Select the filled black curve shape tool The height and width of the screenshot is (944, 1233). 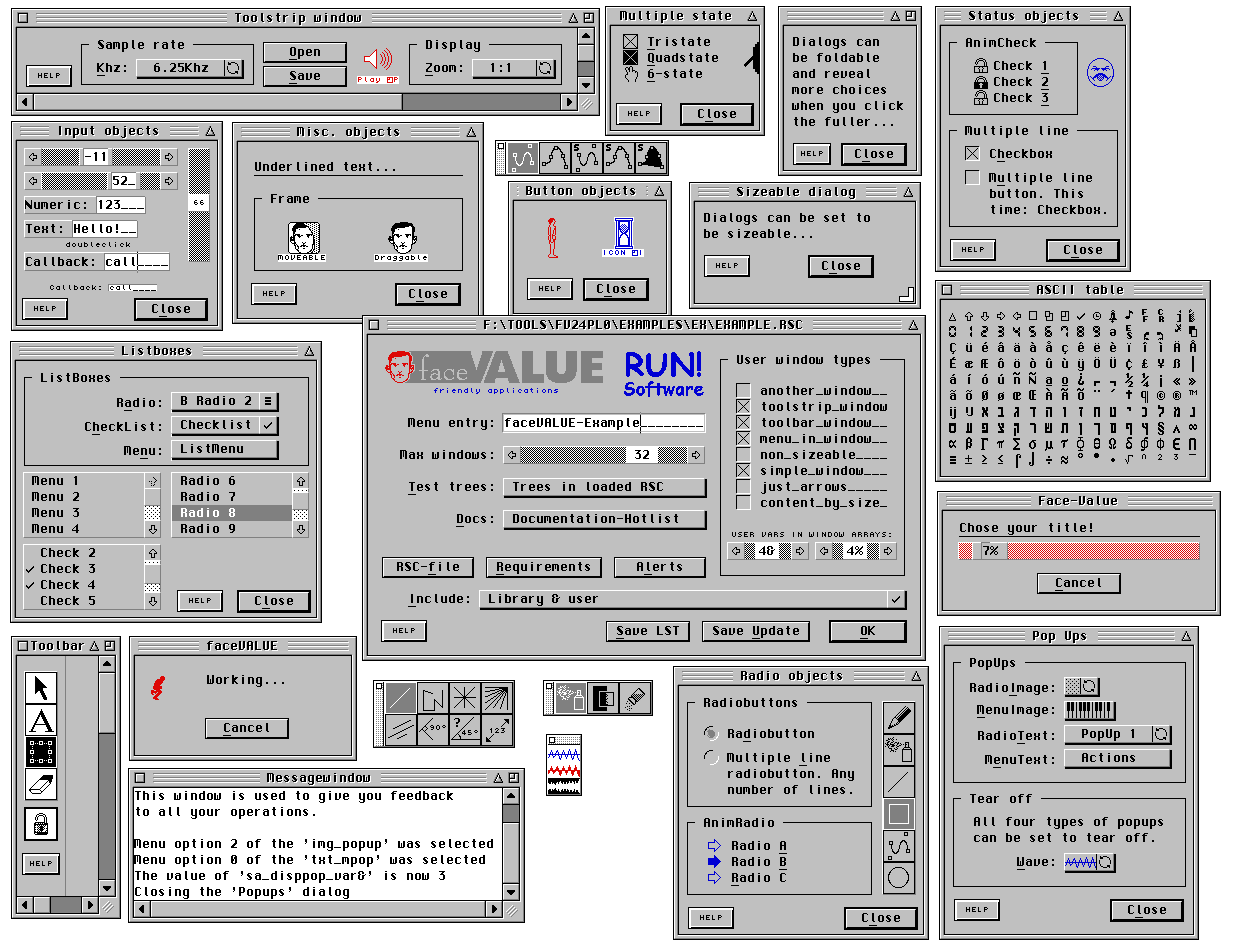pos(651,157)
